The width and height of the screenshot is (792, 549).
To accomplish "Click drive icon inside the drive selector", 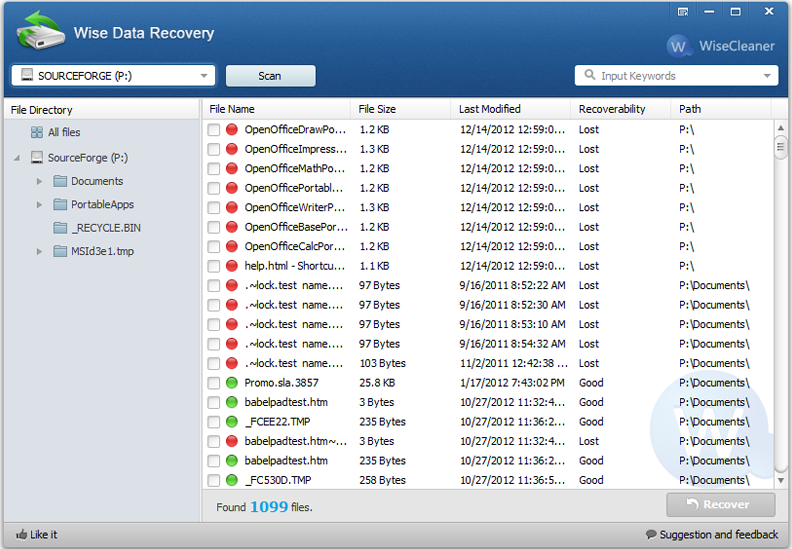I will tap(27, 75).
